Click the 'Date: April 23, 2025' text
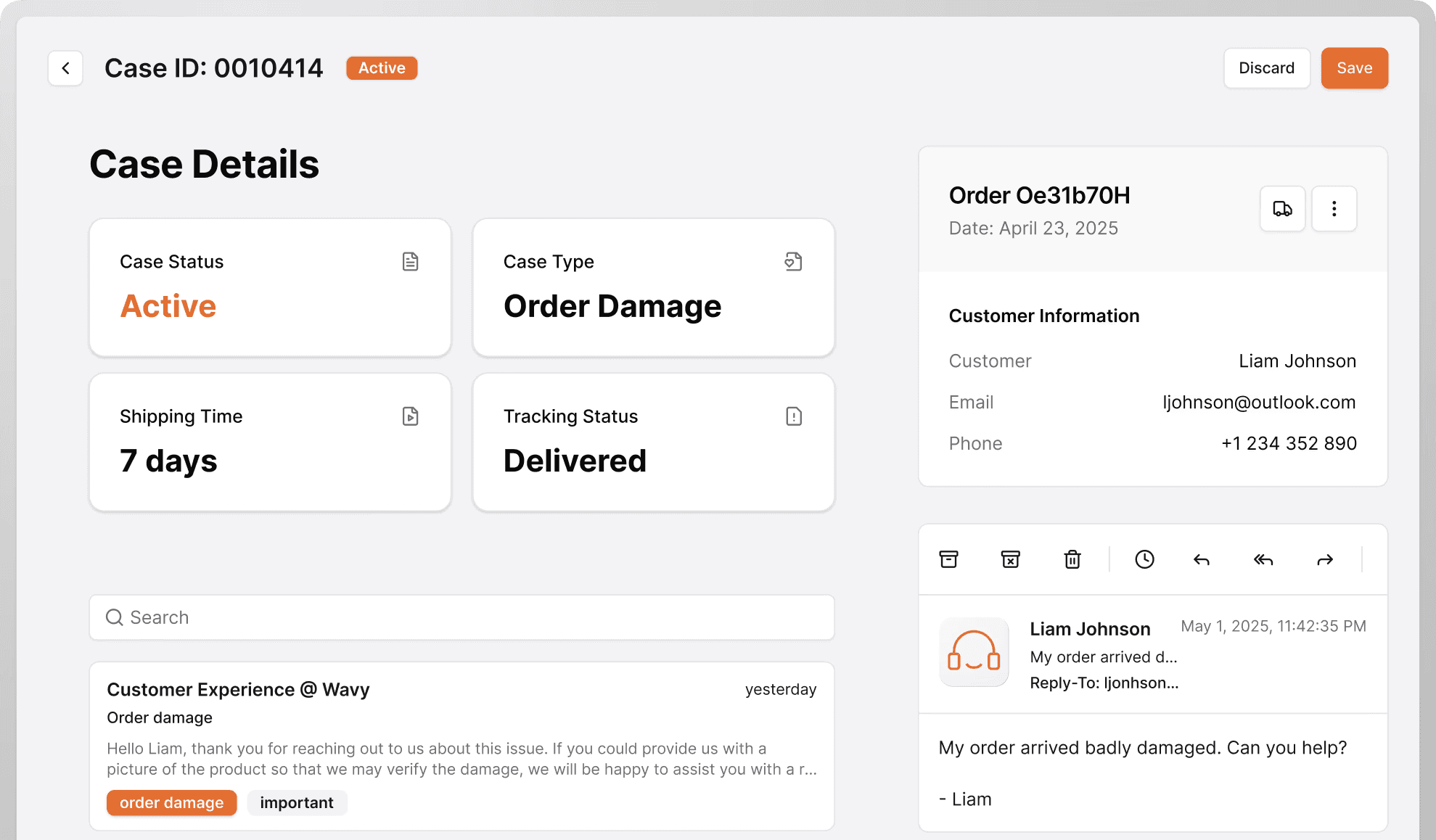 pos(1033,228)
